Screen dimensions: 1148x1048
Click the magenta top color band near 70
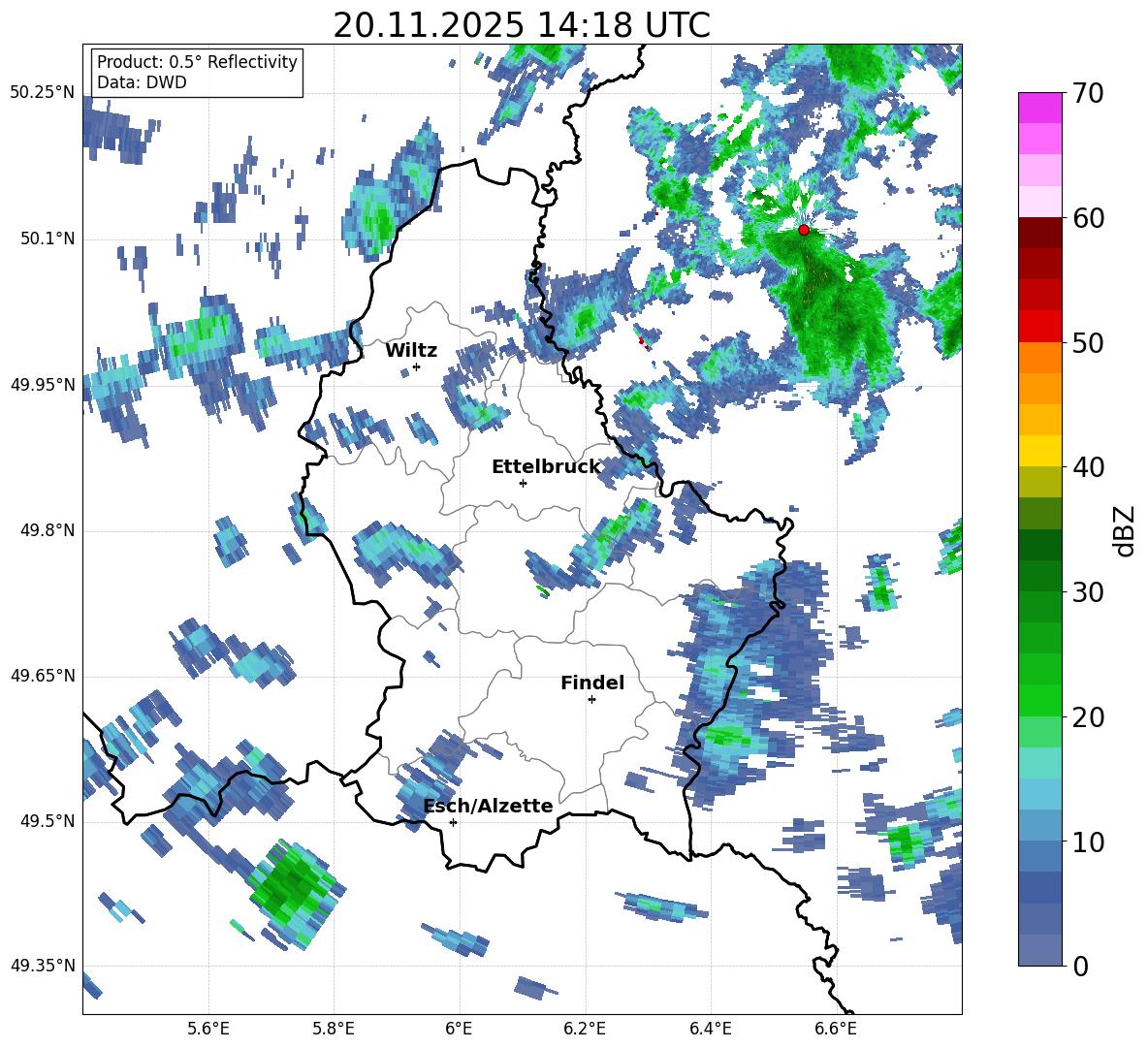[1040, 109]
